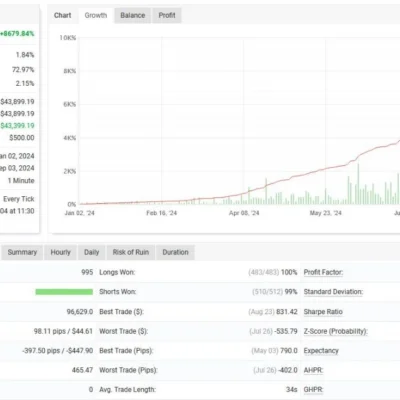Select the 1 Minute timeframe value
Screen dimensions: 400x400
[21, 180]
